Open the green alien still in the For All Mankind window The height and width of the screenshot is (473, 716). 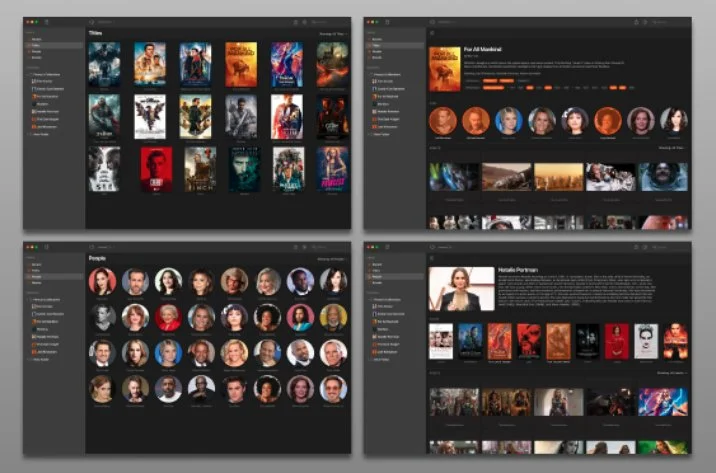pos(454,177)
